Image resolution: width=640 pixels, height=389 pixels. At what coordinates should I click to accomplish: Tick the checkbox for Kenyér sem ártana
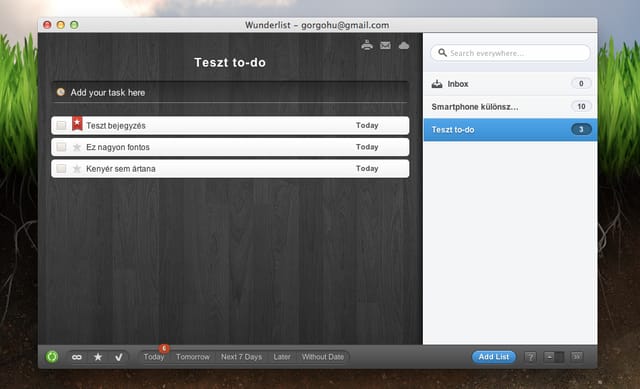coord(61,169)
